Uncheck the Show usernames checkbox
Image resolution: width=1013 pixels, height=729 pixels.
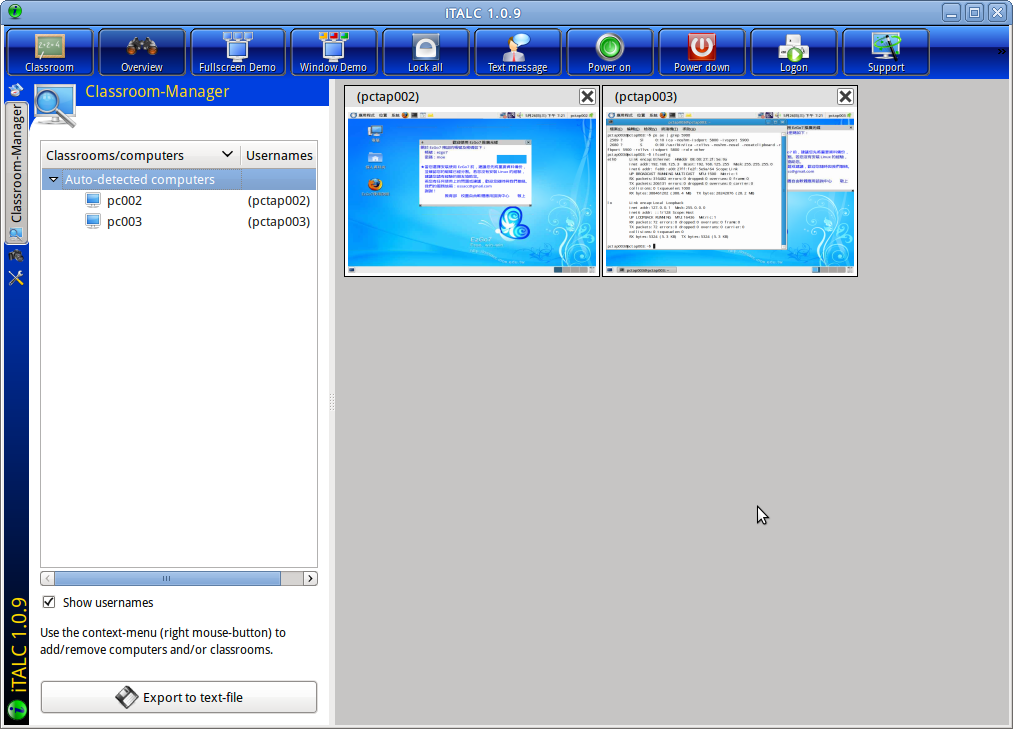[48, 602]
